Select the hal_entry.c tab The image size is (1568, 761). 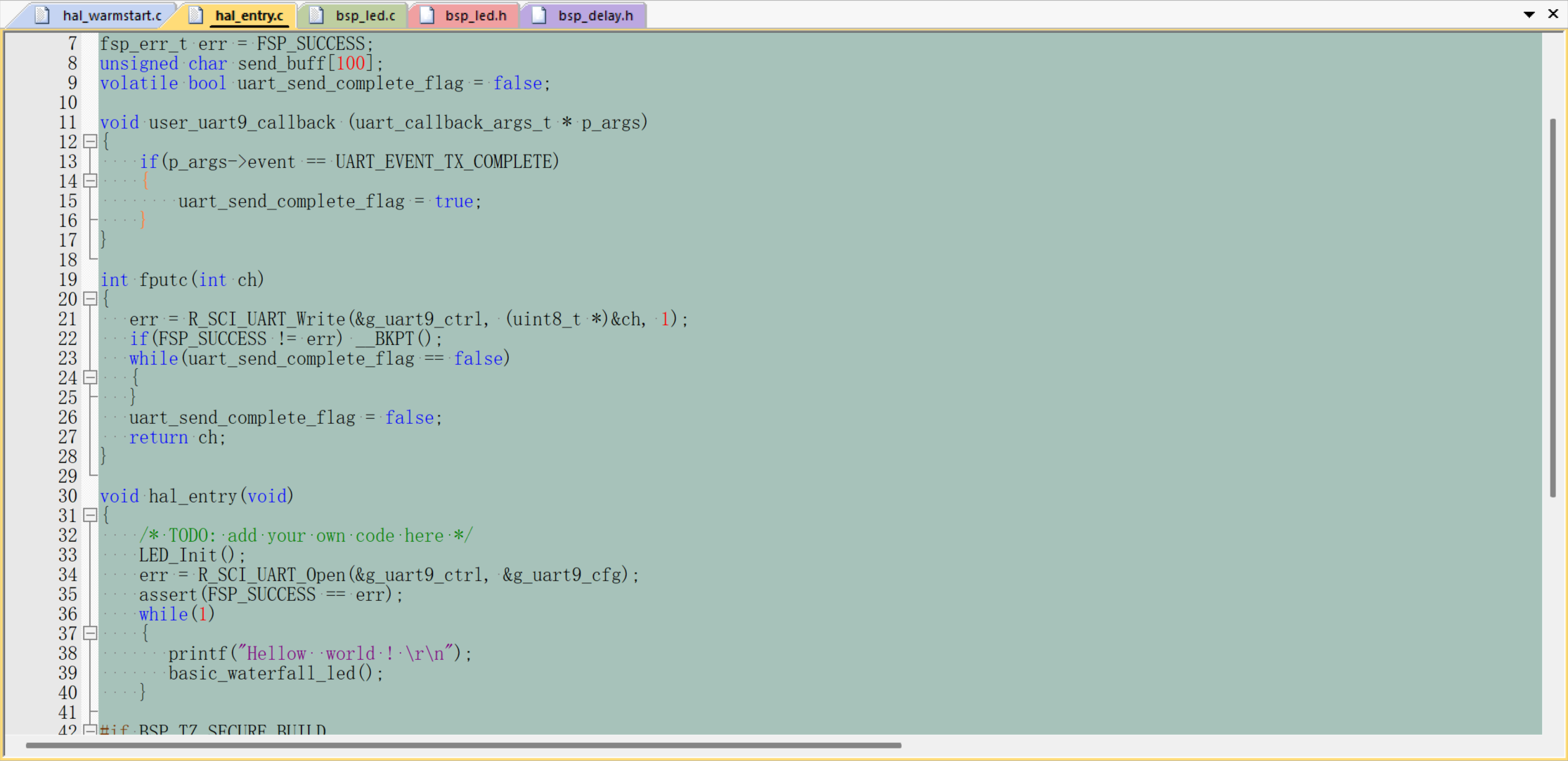point(238,15)
